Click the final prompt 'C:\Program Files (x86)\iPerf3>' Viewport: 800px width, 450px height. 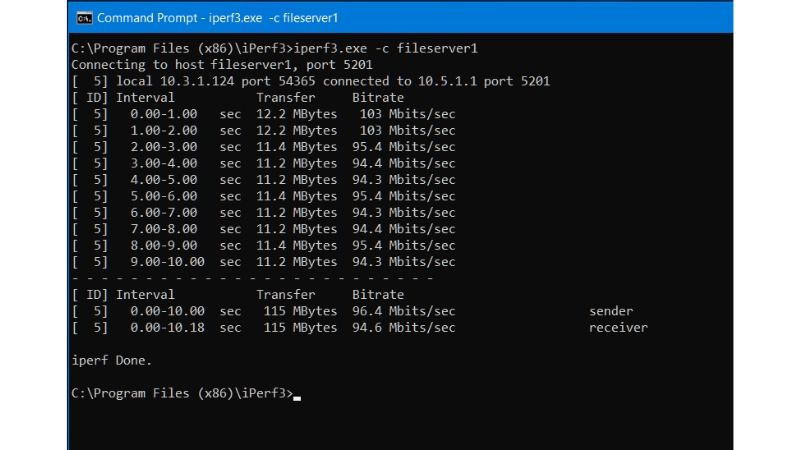pos(182,393)
